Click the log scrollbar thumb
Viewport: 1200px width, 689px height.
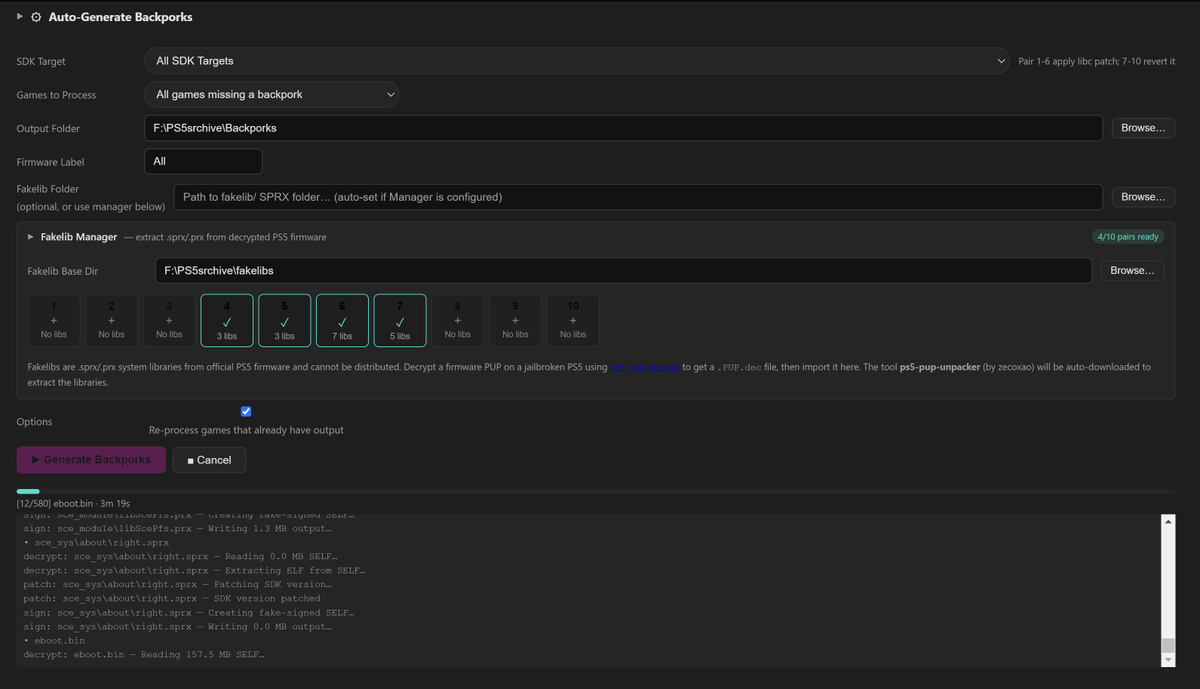point(1167,645)
